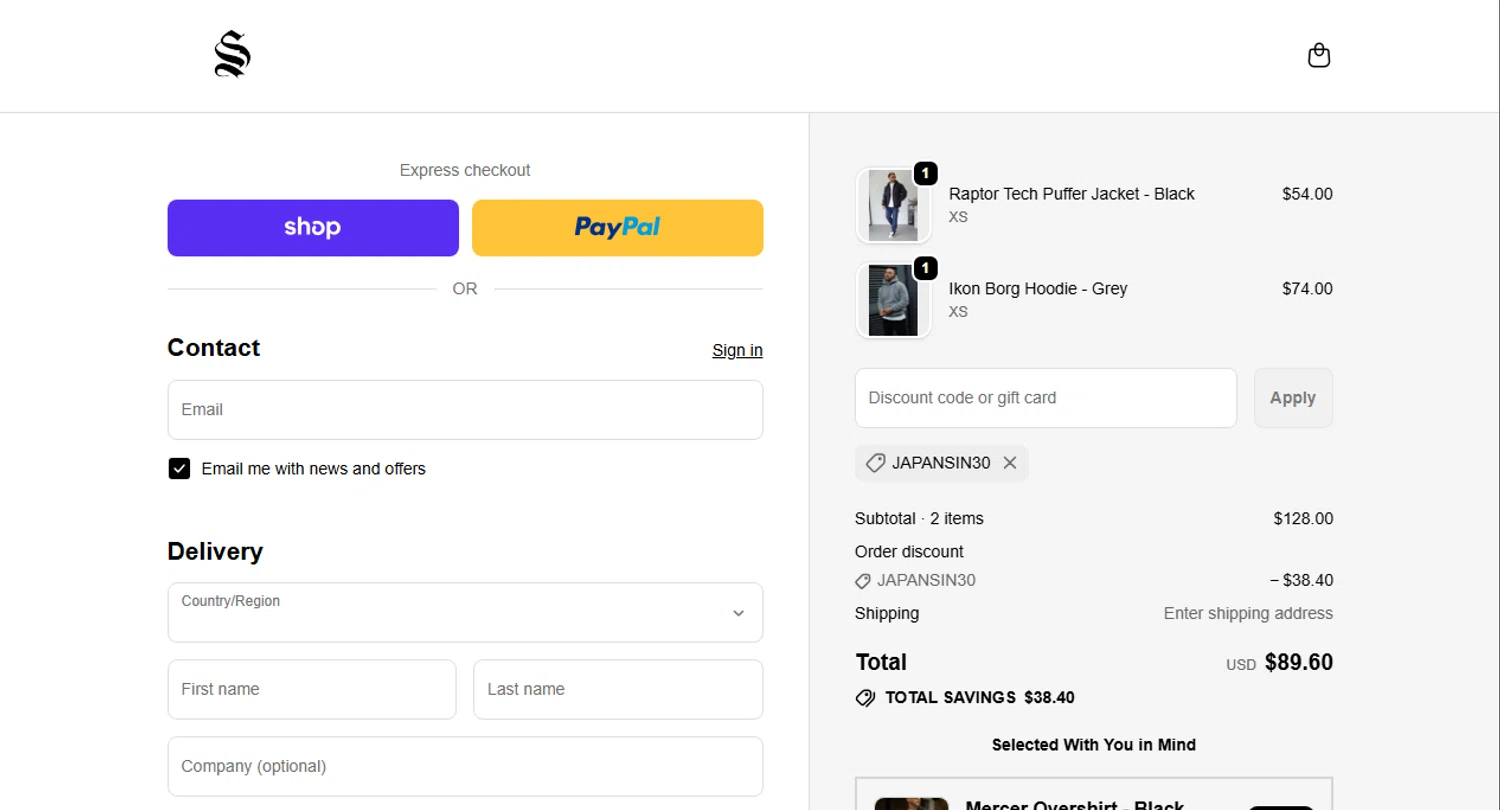Click the Enter shipping address text
Image resolution: width=1500 pixels, height=810 pixels.
(1248, 614)
